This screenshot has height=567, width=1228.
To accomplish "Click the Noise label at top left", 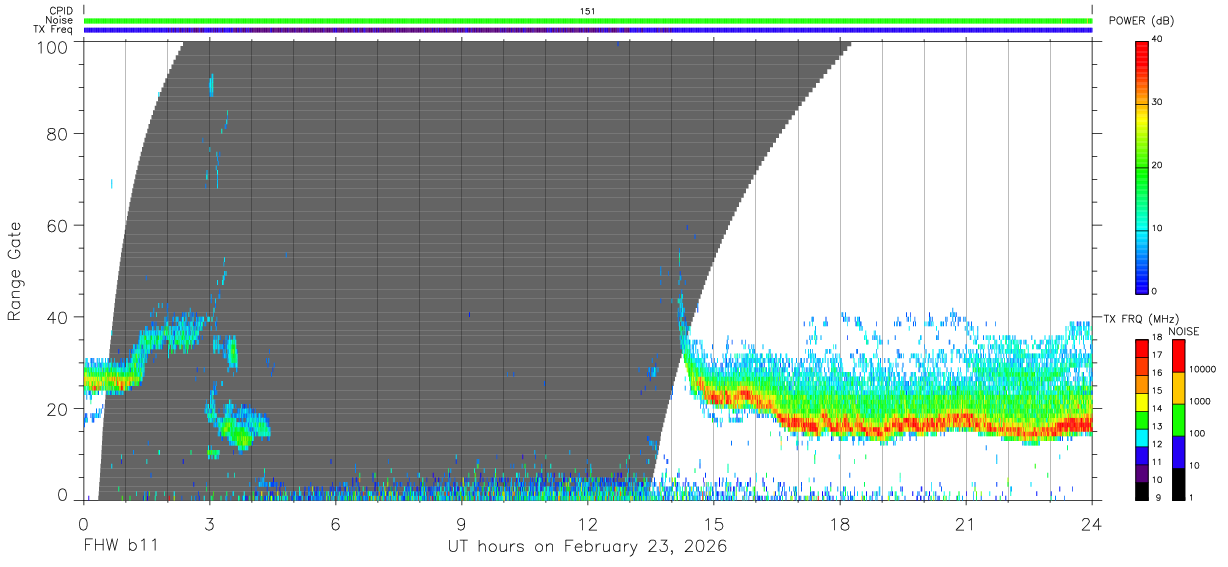I will pyautogui.click(x=59, y=20).
